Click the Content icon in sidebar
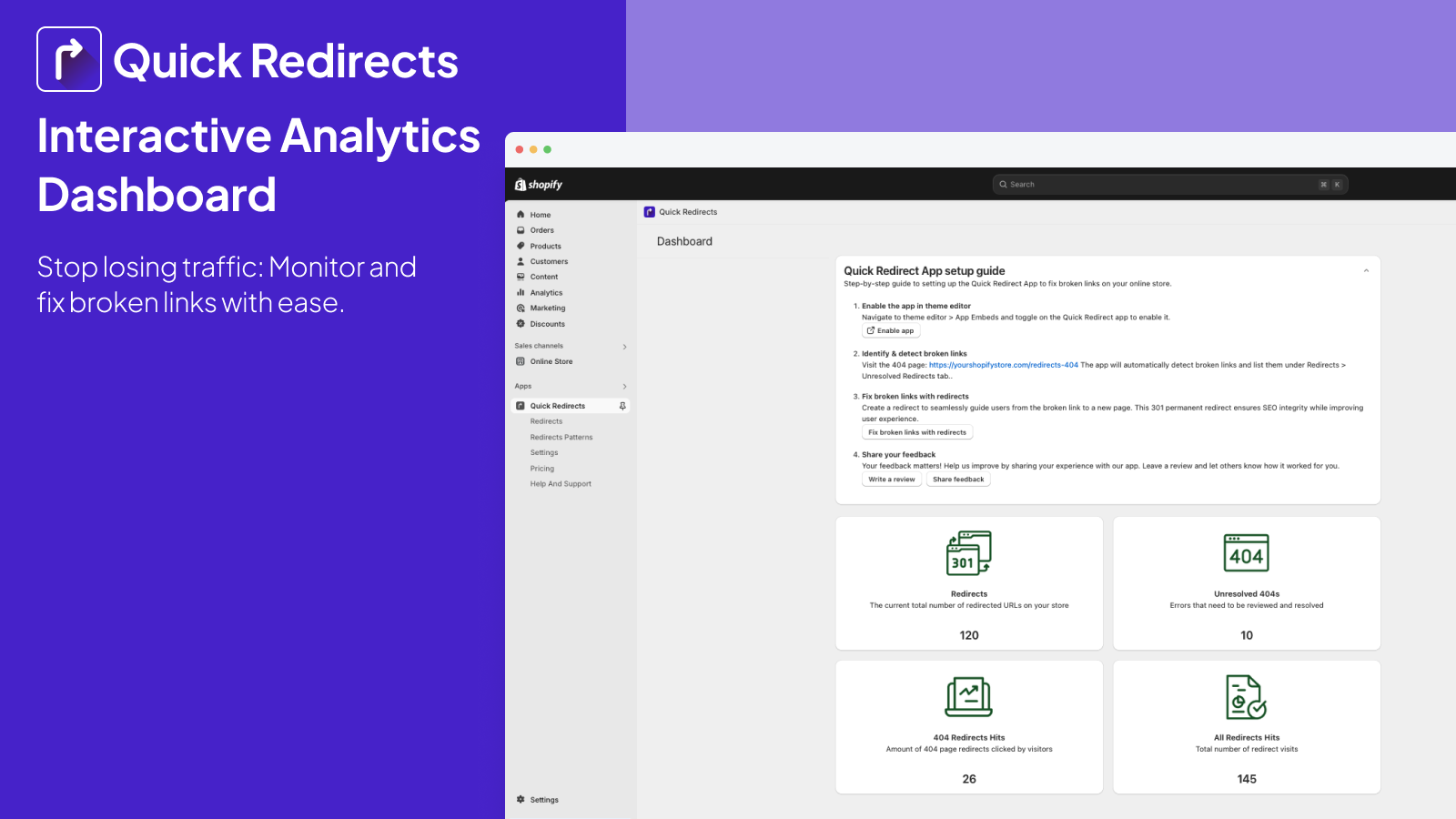 521,277
